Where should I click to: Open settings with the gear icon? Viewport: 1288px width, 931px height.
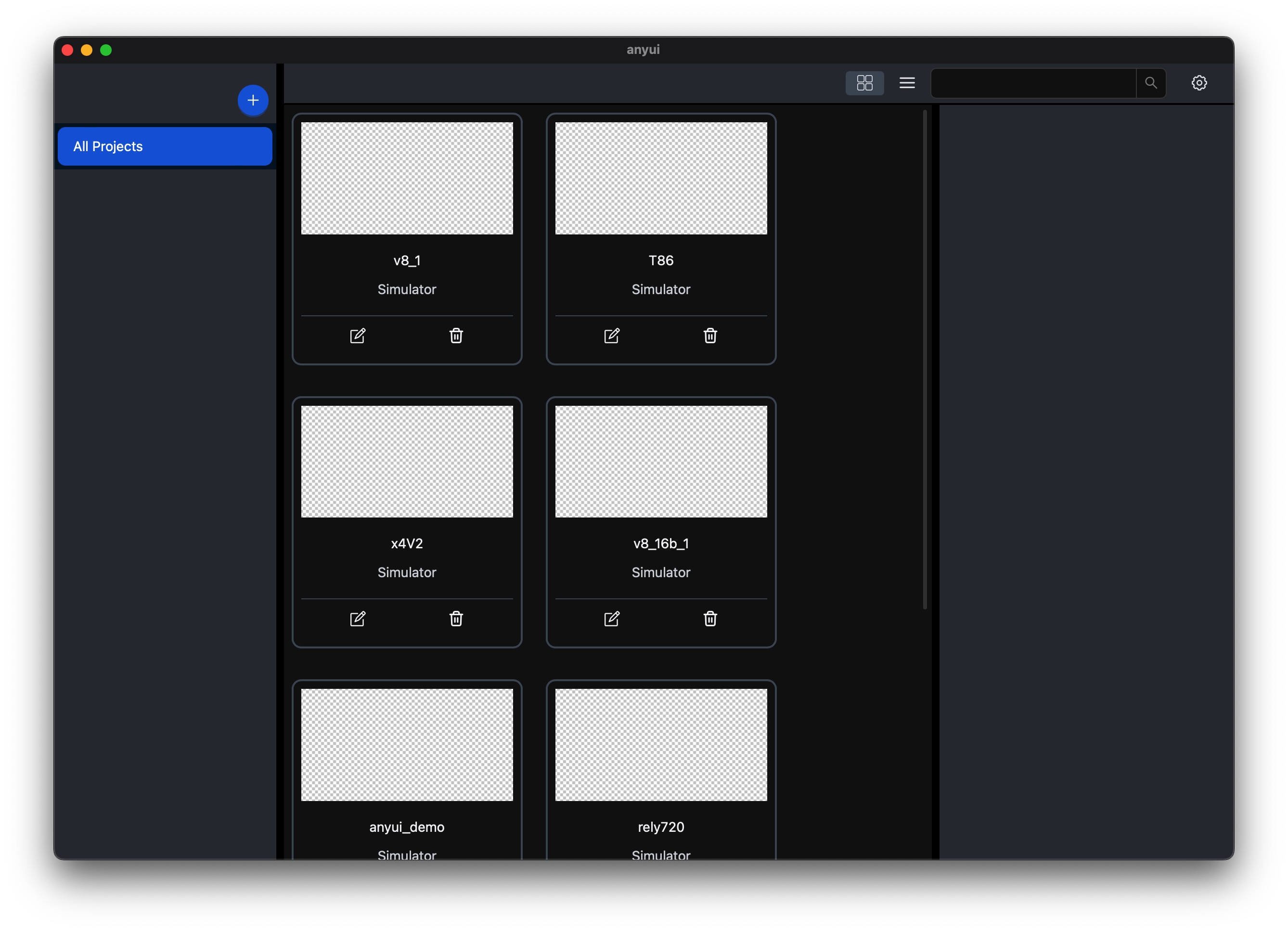(x=1199, y=83)
